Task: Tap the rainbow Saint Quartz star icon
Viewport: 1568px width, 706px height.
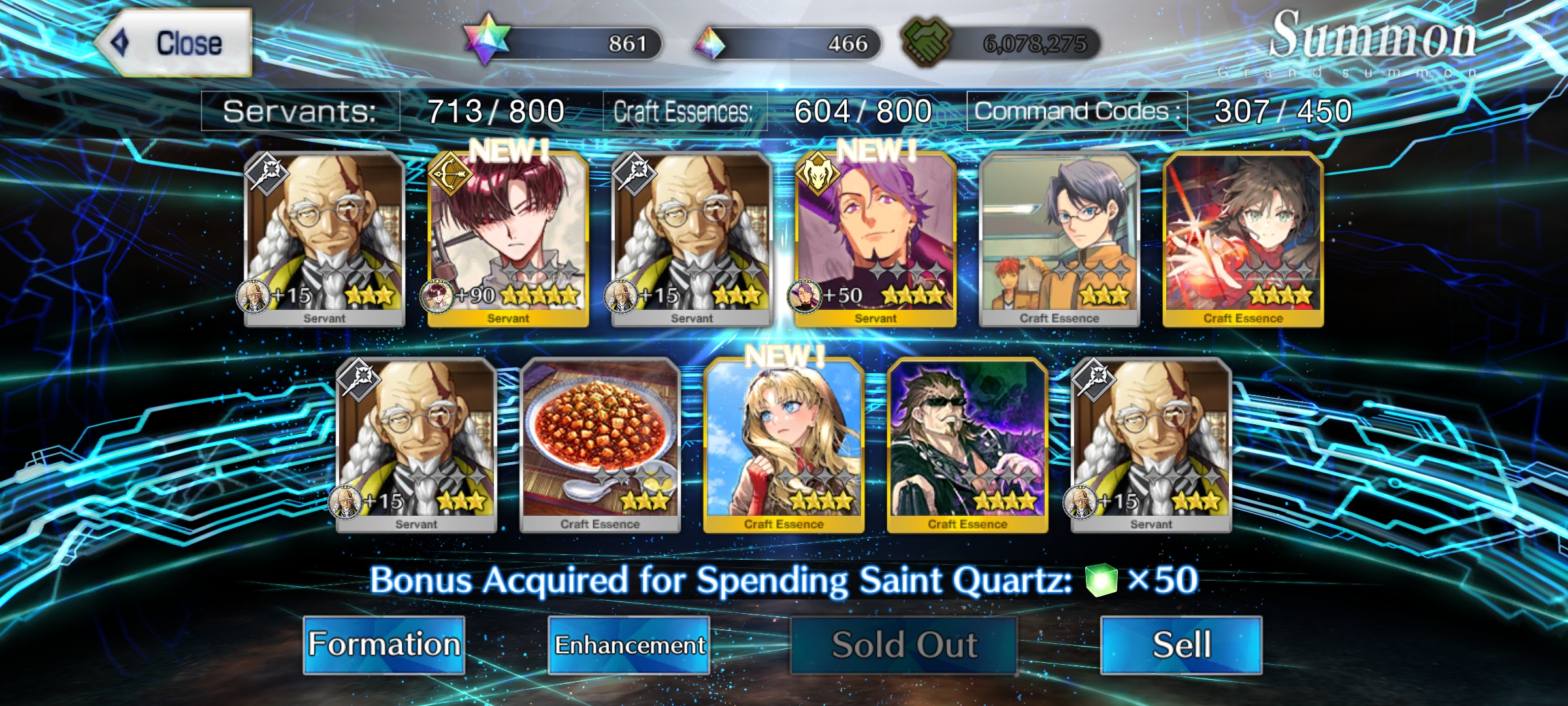Action: coord(487,39)
